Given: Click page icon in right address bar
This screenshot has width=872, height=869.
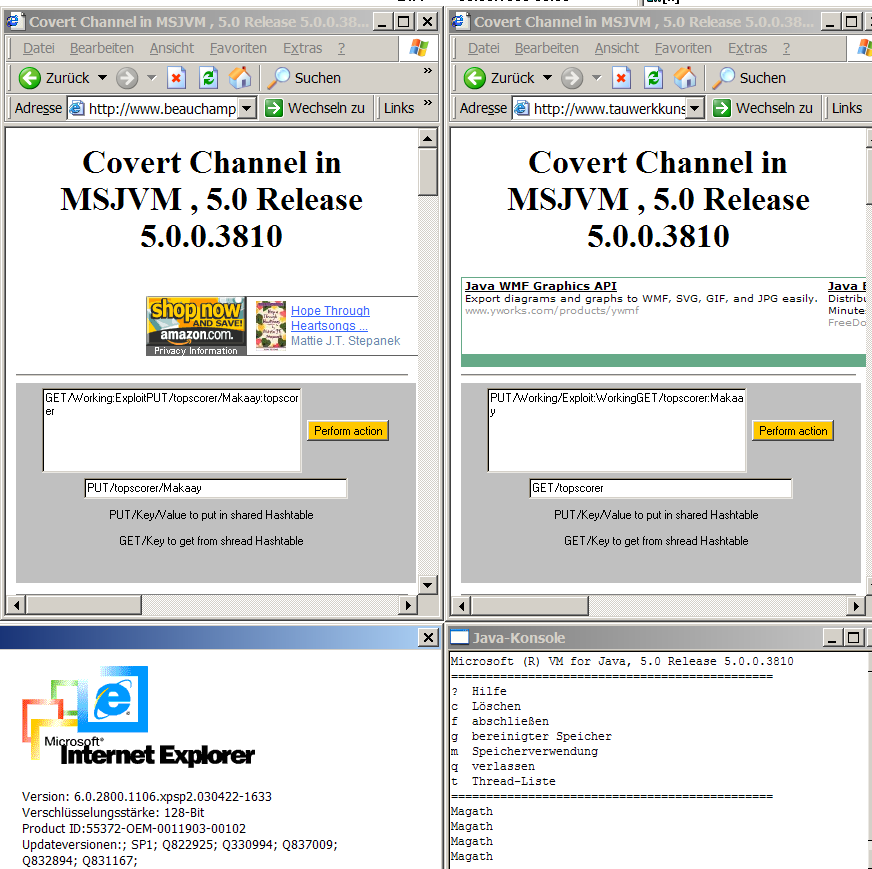Looking at the screenshot, I should point(522,108).
